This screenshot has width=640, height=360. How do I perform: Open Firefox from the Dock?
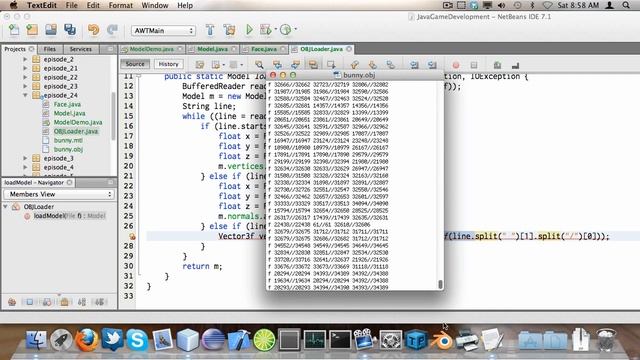pyautogui.click(x=87, y=340)
